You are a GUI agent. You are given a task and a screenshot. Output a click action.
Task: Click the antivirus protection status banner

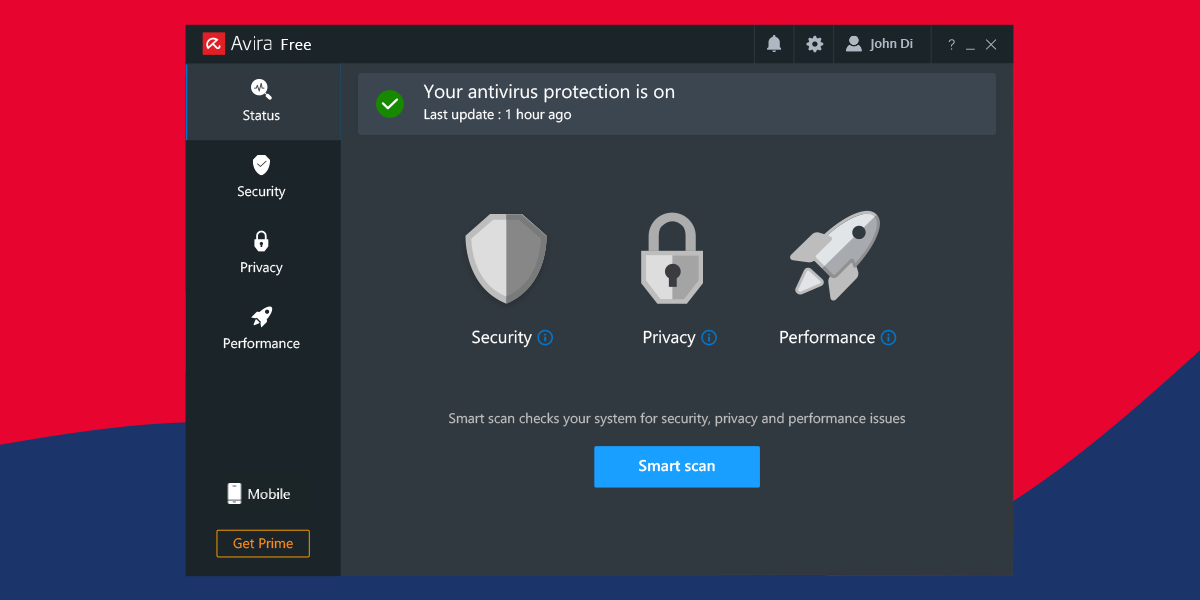[676, 103]
